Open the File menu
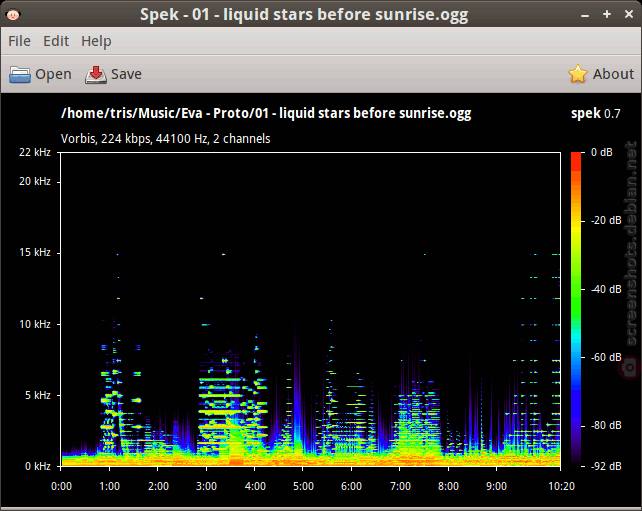Image resolution: width=642 pixels, height=511 pixels. click(19, 41)
